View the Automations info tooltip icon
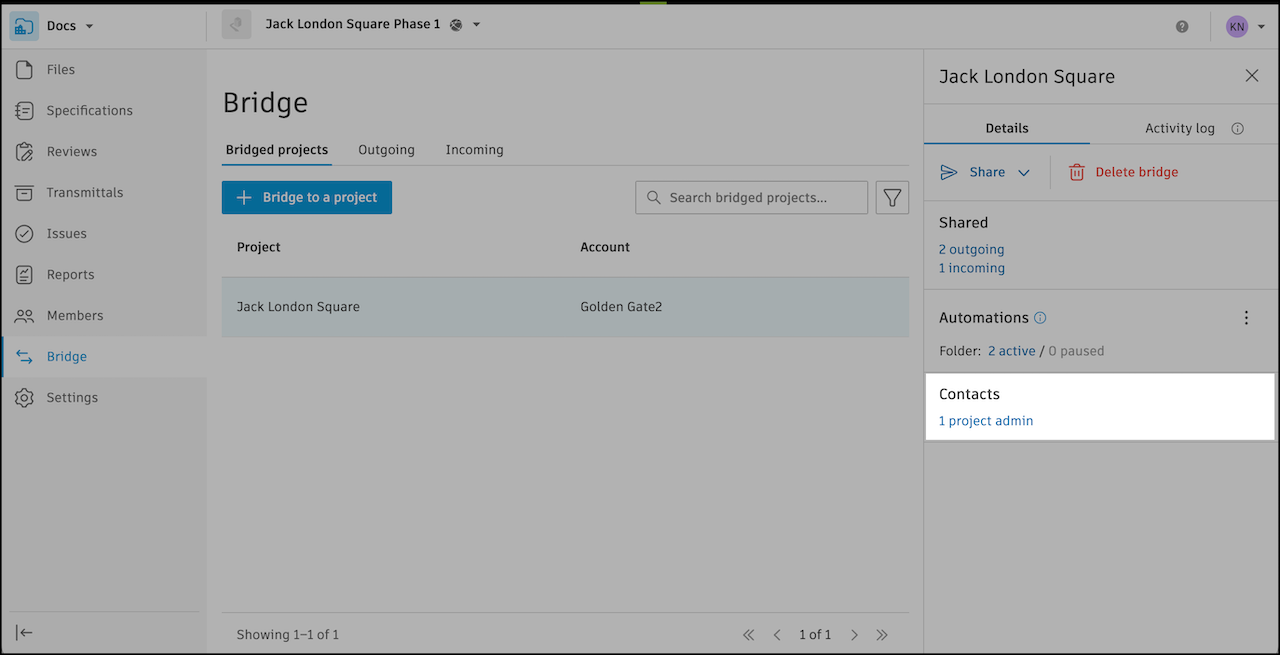This screenshot has width=1280, height=655. [1039, 317]
